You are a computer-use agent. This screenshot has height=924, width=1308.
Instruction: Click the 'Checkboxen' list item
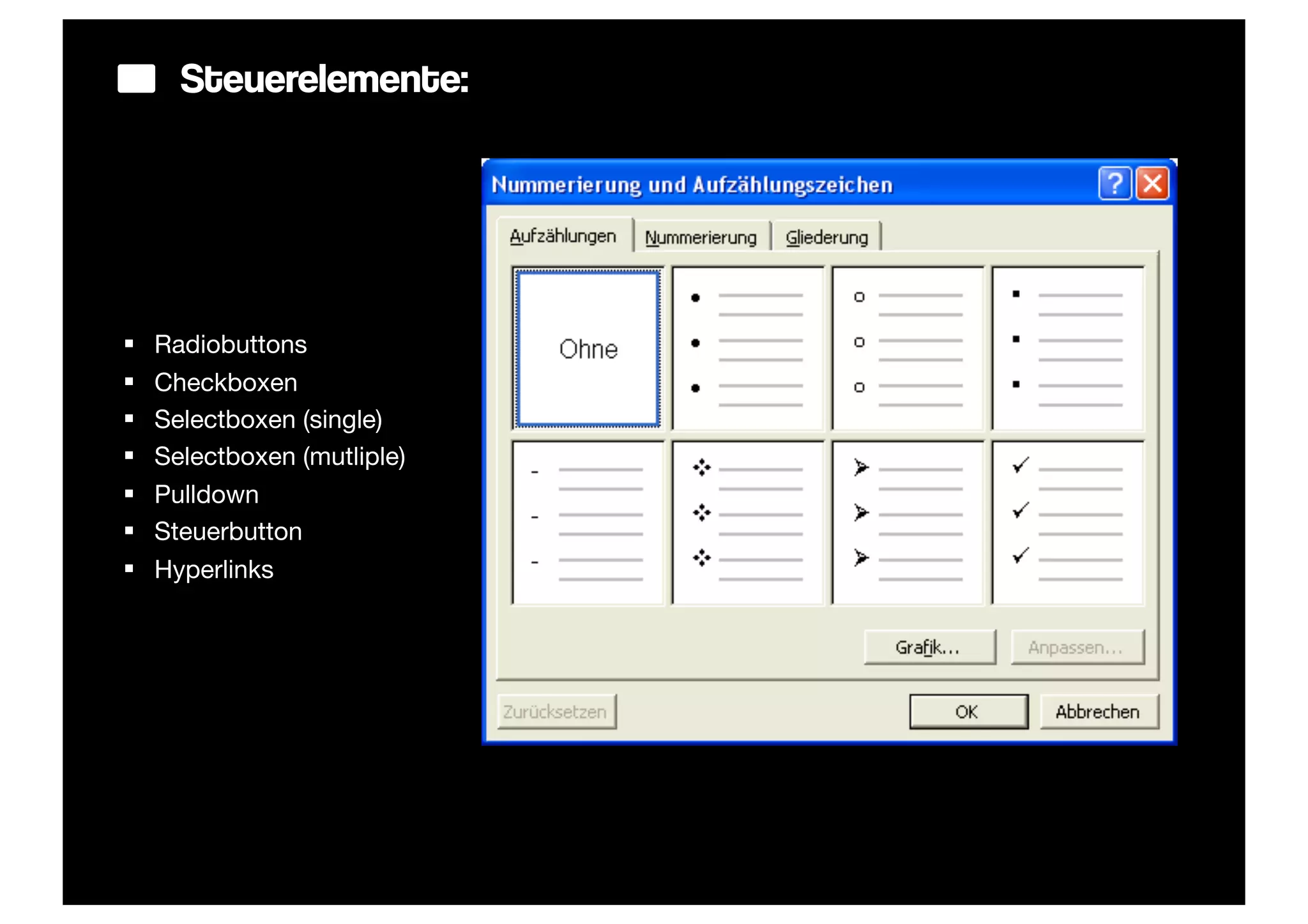pyautogui.click(x=225, y=382)
